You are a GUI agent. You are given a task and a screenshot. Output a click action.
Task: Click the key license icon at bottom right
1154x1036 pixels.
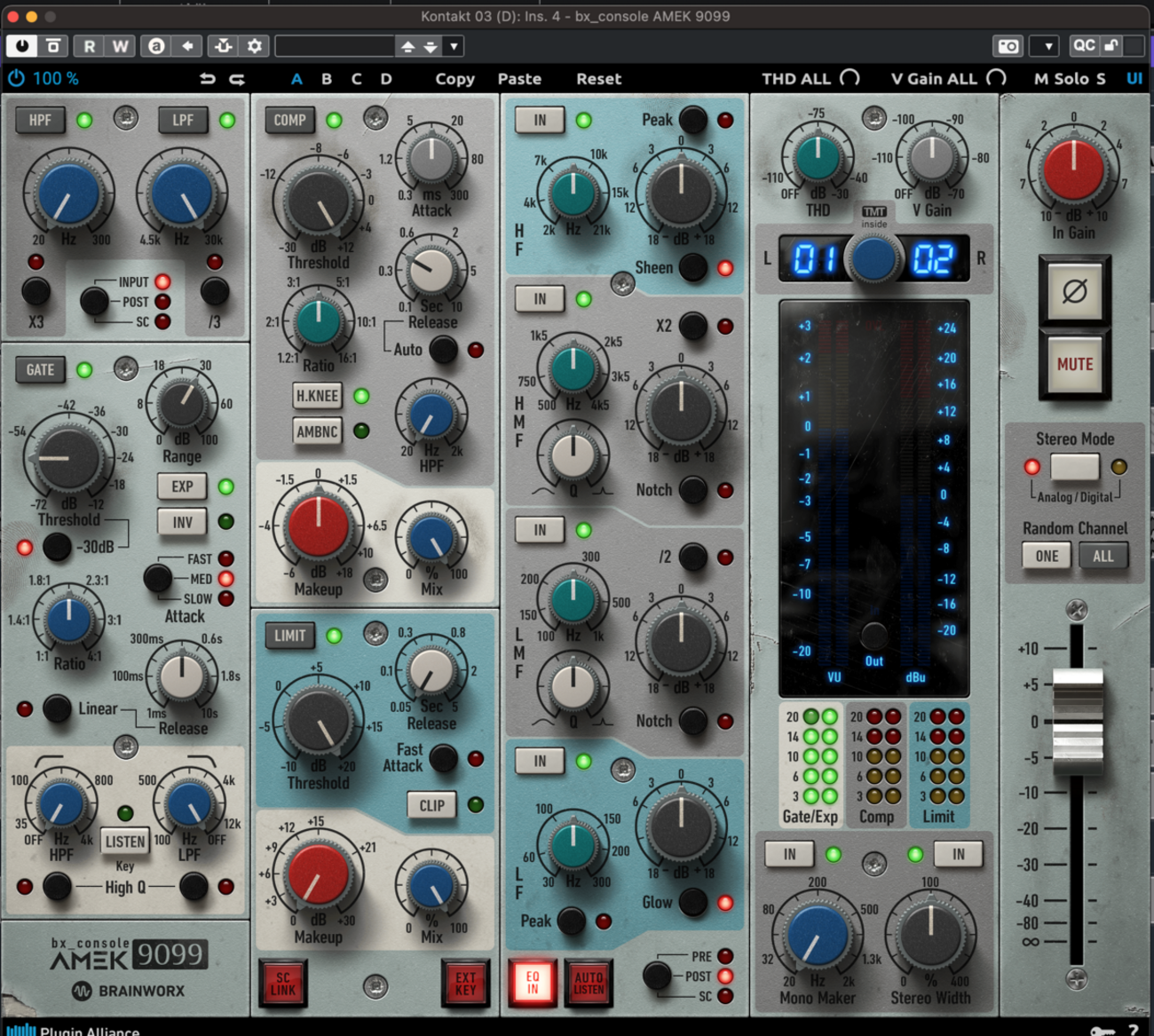click(1103, 1030)
